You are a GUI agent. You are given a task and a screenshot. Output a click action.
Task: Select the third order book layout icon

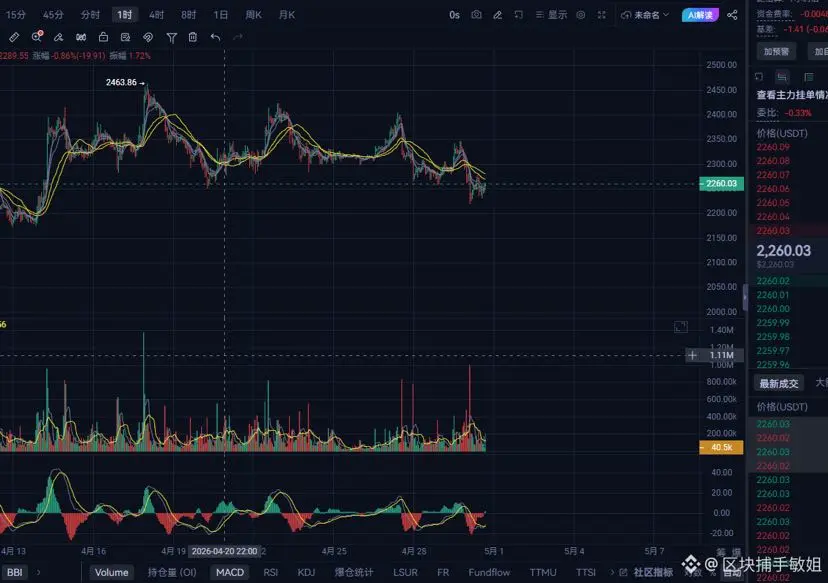tap(808, 77)
